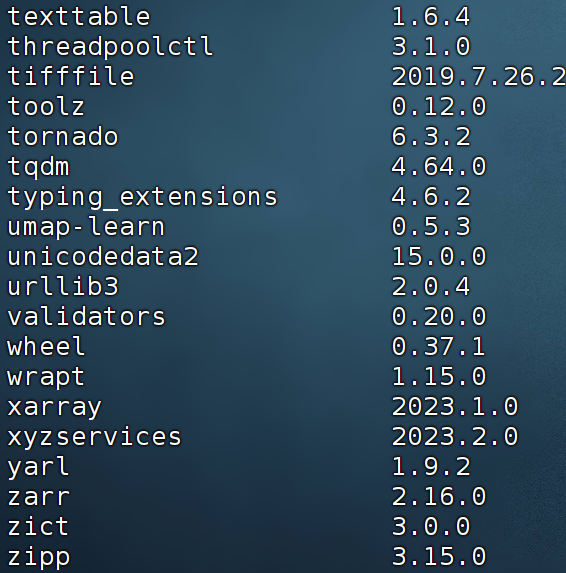Select the zipp package name

(x=38, y=558)
